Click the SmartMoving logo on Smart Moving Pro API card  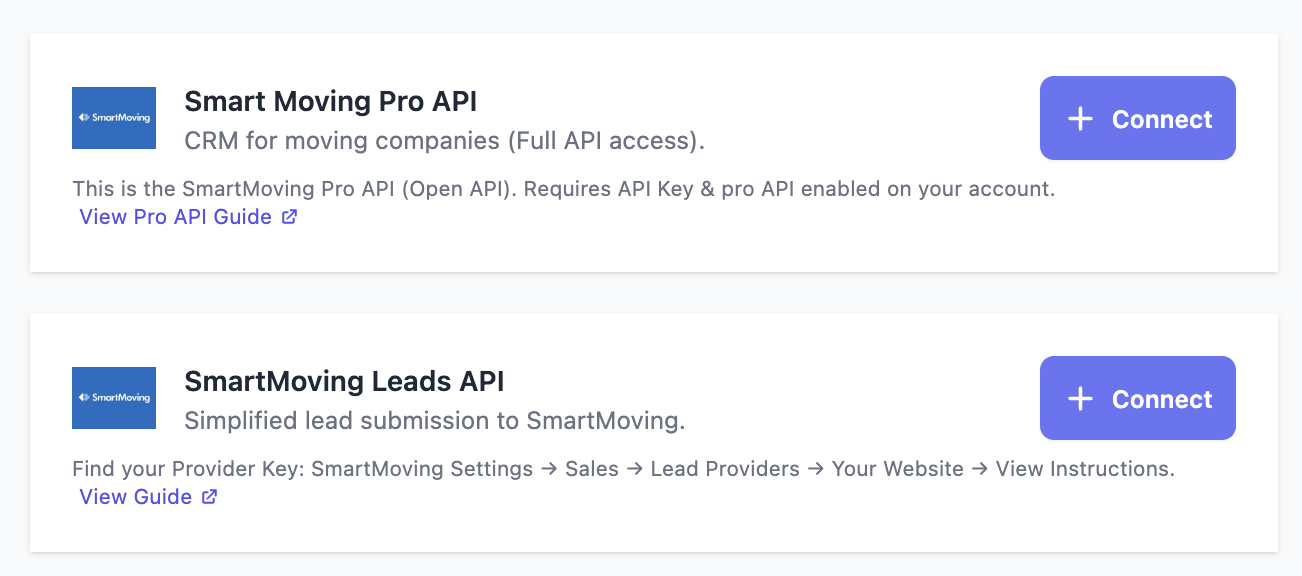(113, 117)
